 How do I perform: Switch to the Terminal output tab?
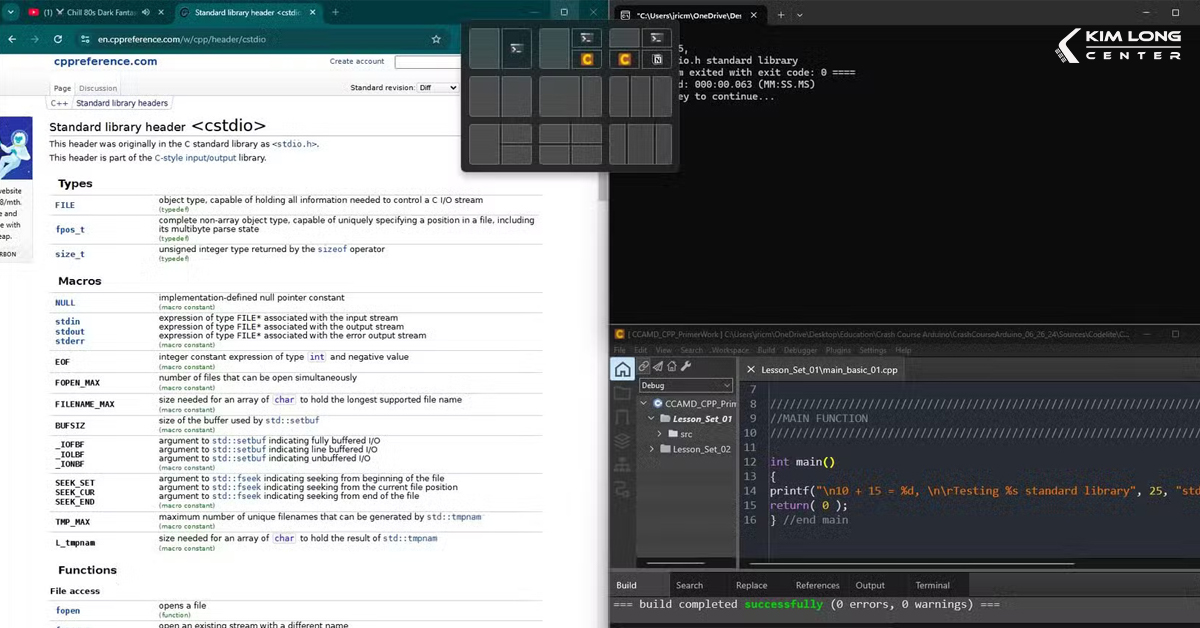(x=932, y=585)
